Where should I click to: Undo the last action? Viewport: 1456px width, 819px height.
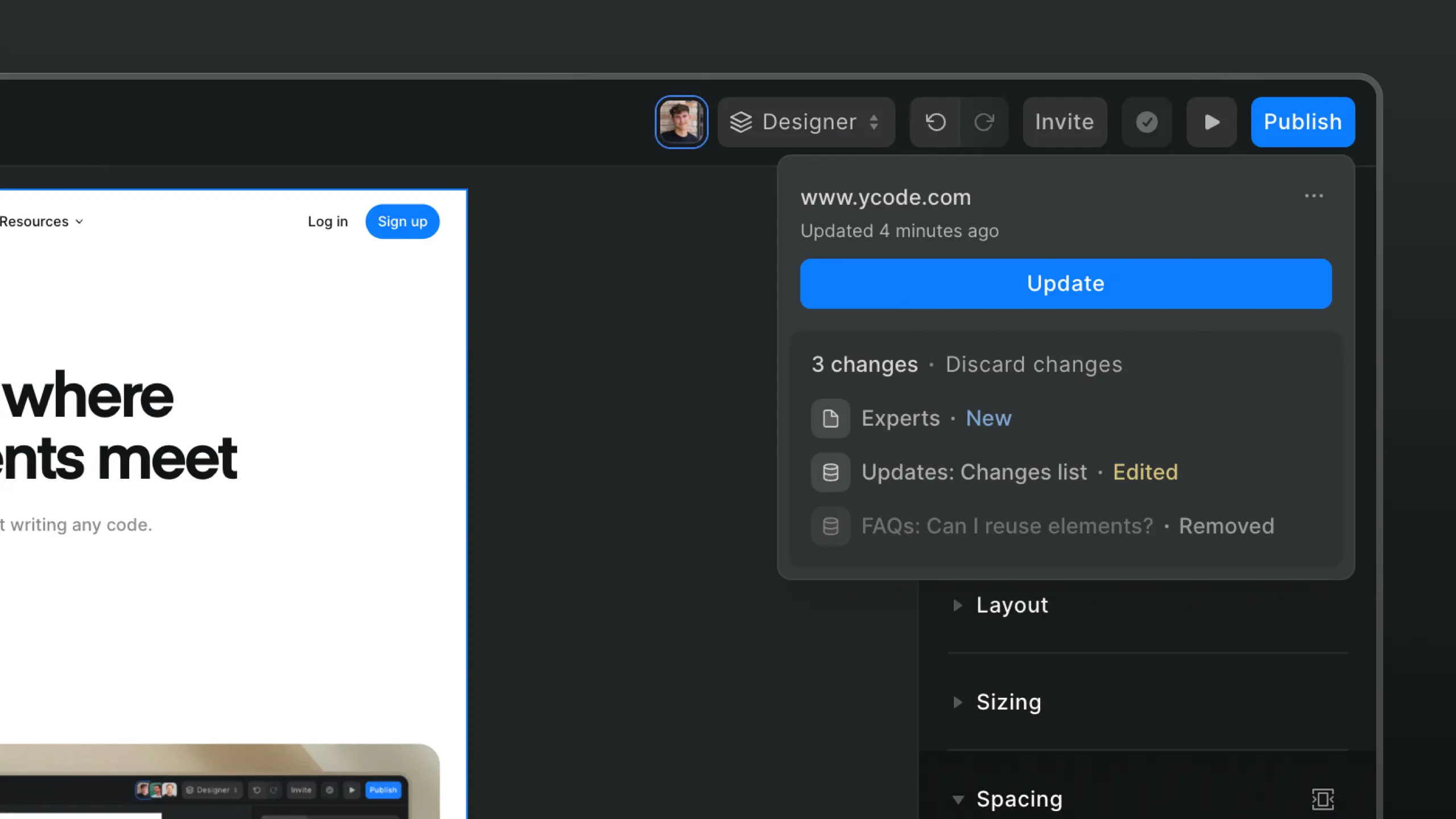pyautogui.click(x=936, y=122)
